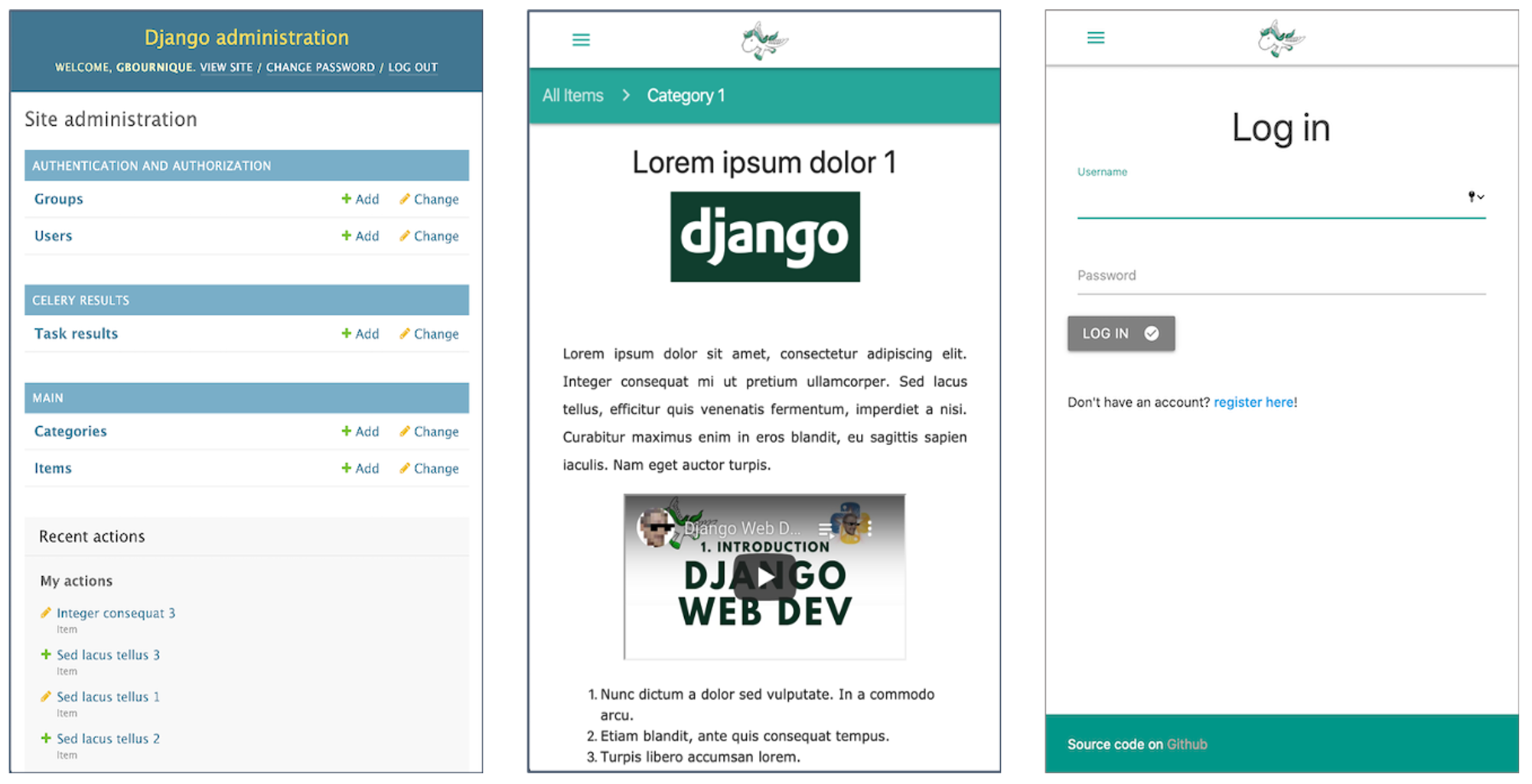
Task: Click the unicorn logo on the Log in page
Action: (1281, 38)
